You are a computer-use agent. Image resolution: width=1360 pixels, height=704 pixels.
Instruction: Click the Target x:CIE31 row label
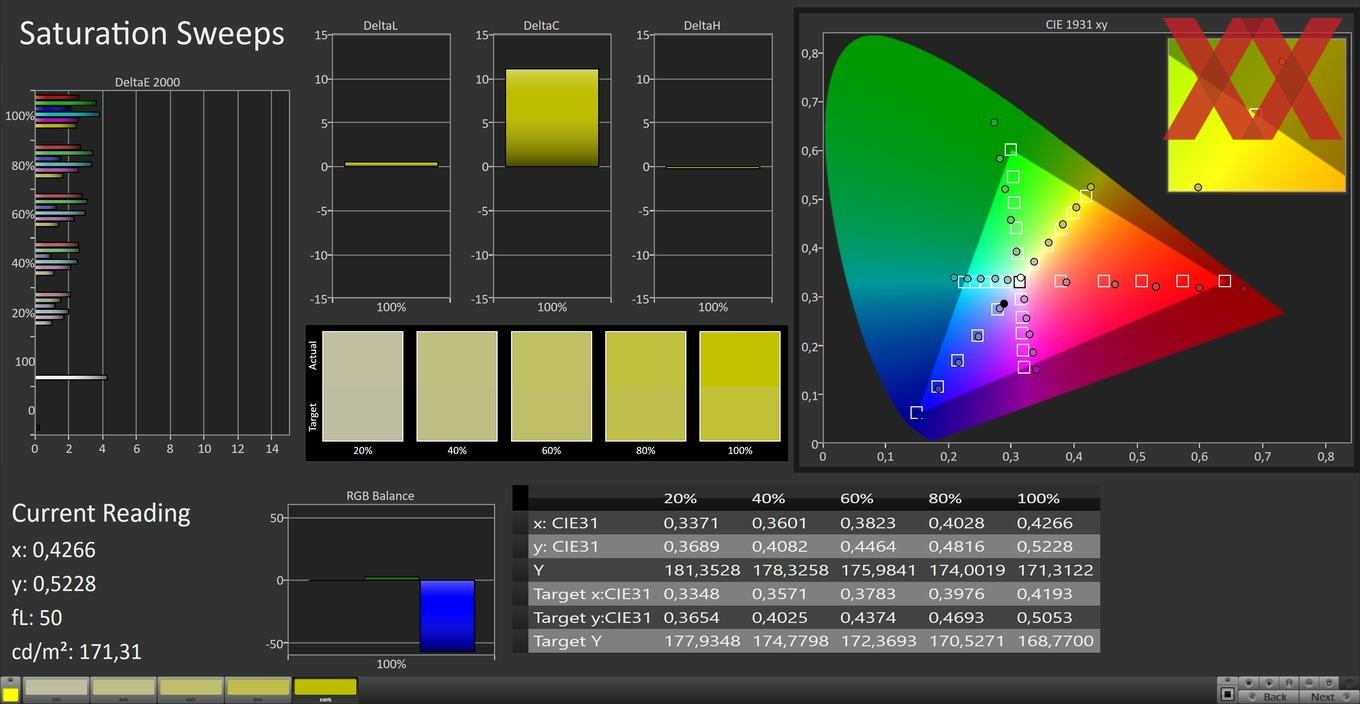pos(592,593)
